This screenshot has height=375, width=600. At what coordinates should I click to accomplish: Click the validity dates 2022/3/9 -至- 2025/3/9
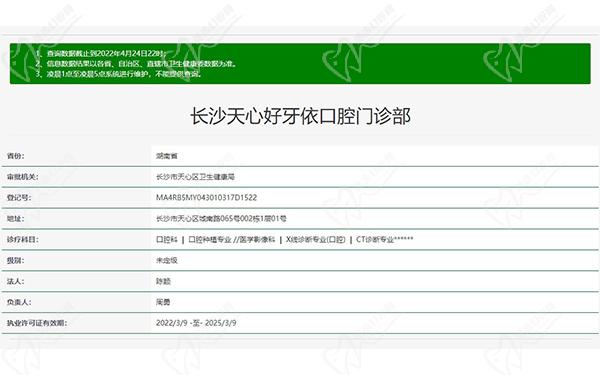pyautogui.click(x=196, y=323)
